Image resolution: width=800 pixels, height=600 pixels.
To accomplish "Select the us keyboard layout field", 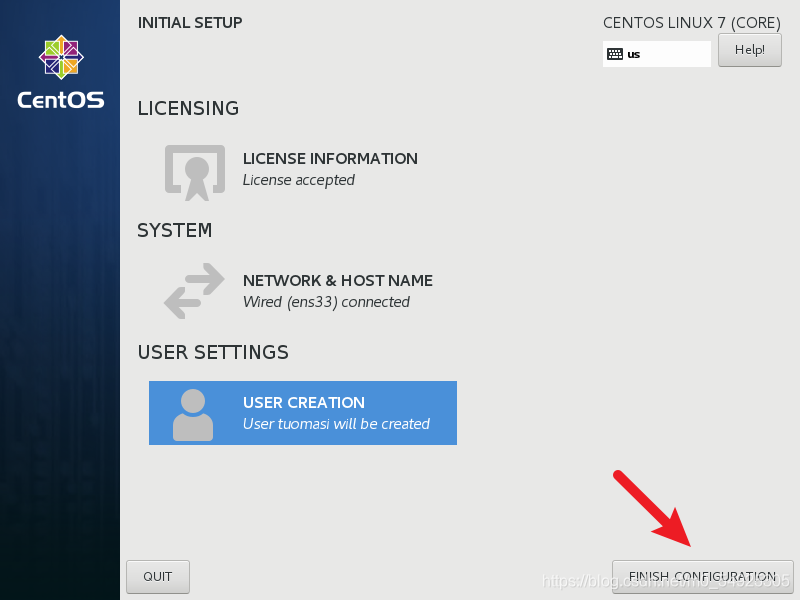I will (657, 54).
